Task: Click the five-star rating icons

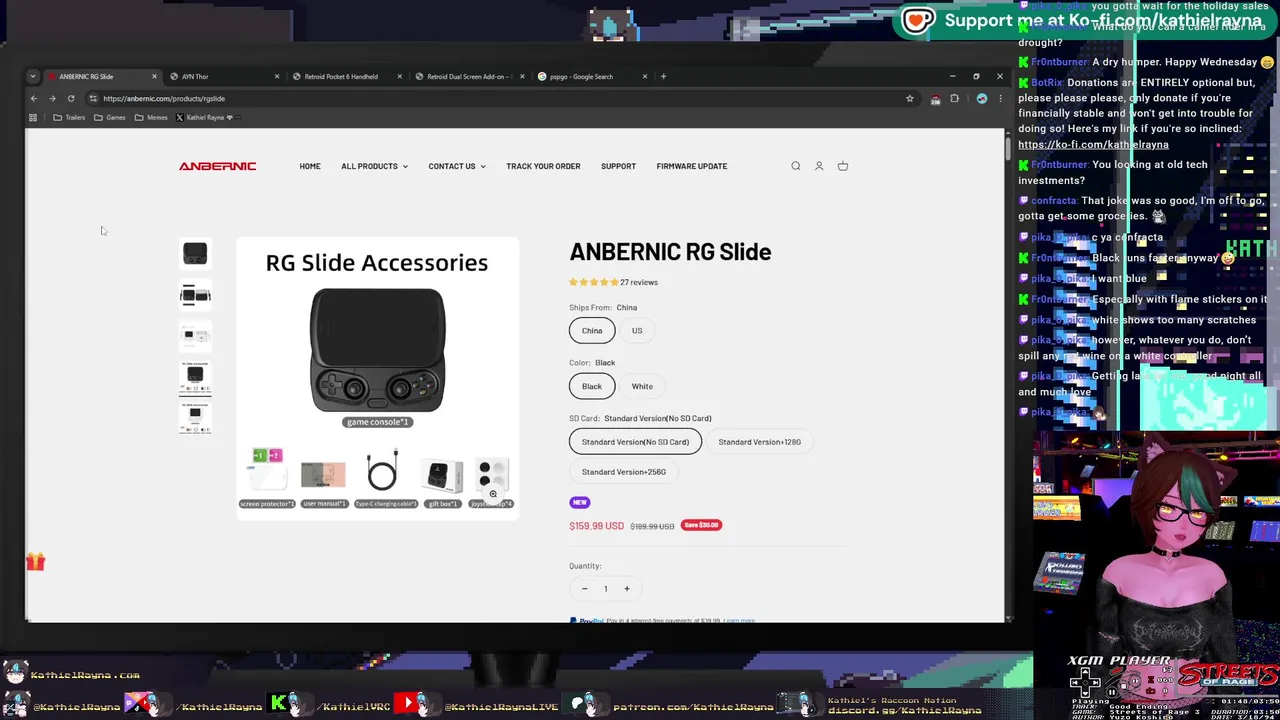Action: pyautogui.click(x=594, y=282)
